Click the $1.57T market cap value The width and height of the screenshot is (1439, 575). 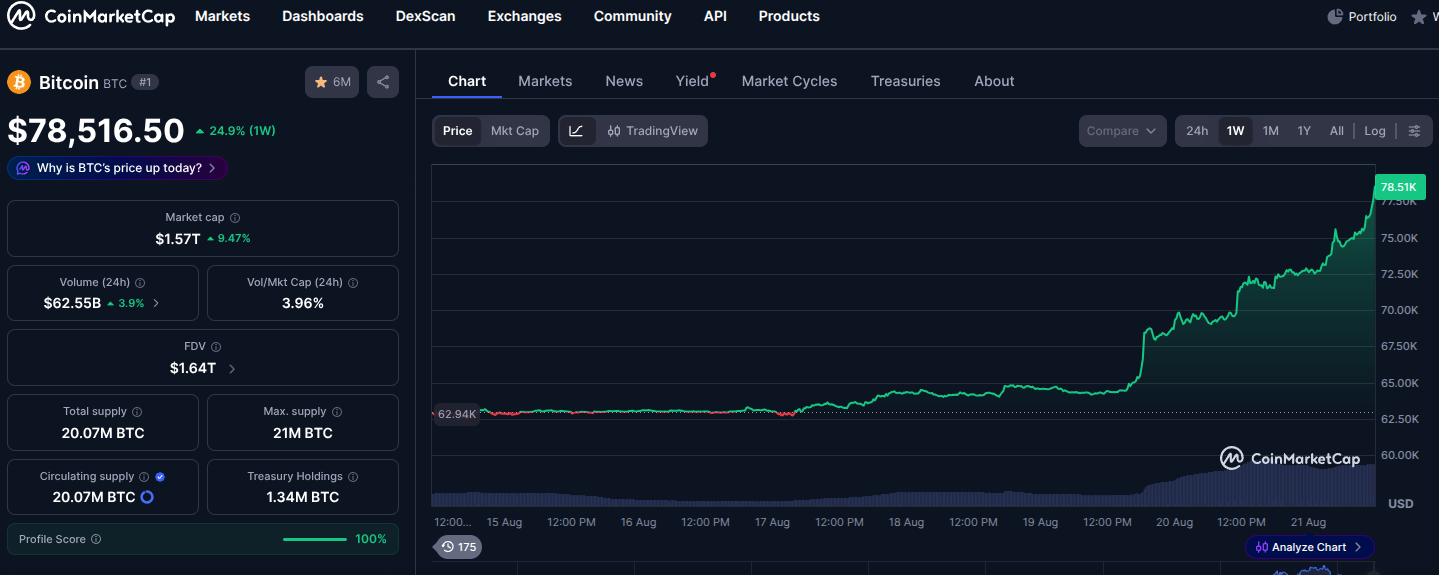click(x=178, y=238)
